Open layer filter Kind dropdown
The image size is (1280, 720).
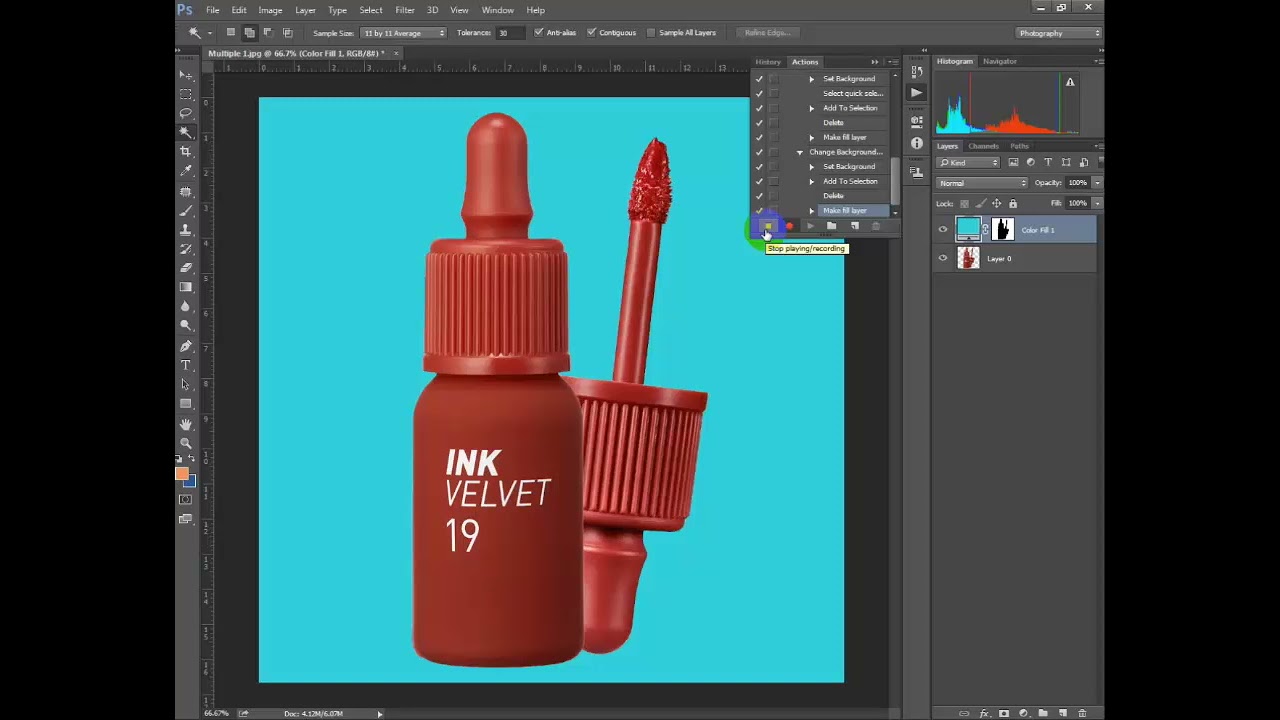[x=969, y=162]
